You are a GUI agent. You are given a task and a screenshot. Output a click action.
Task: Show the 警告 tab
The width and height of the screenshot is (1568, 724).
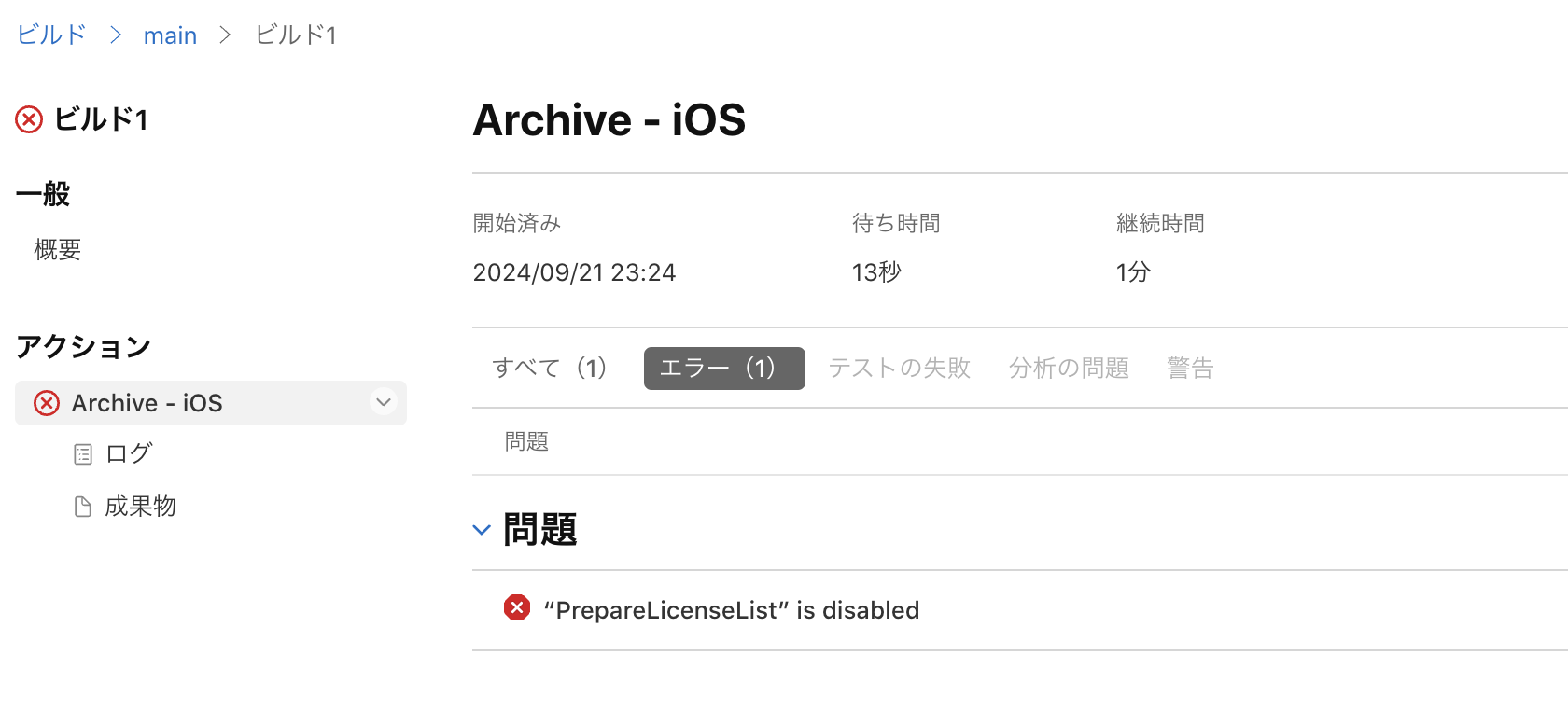1190,369
